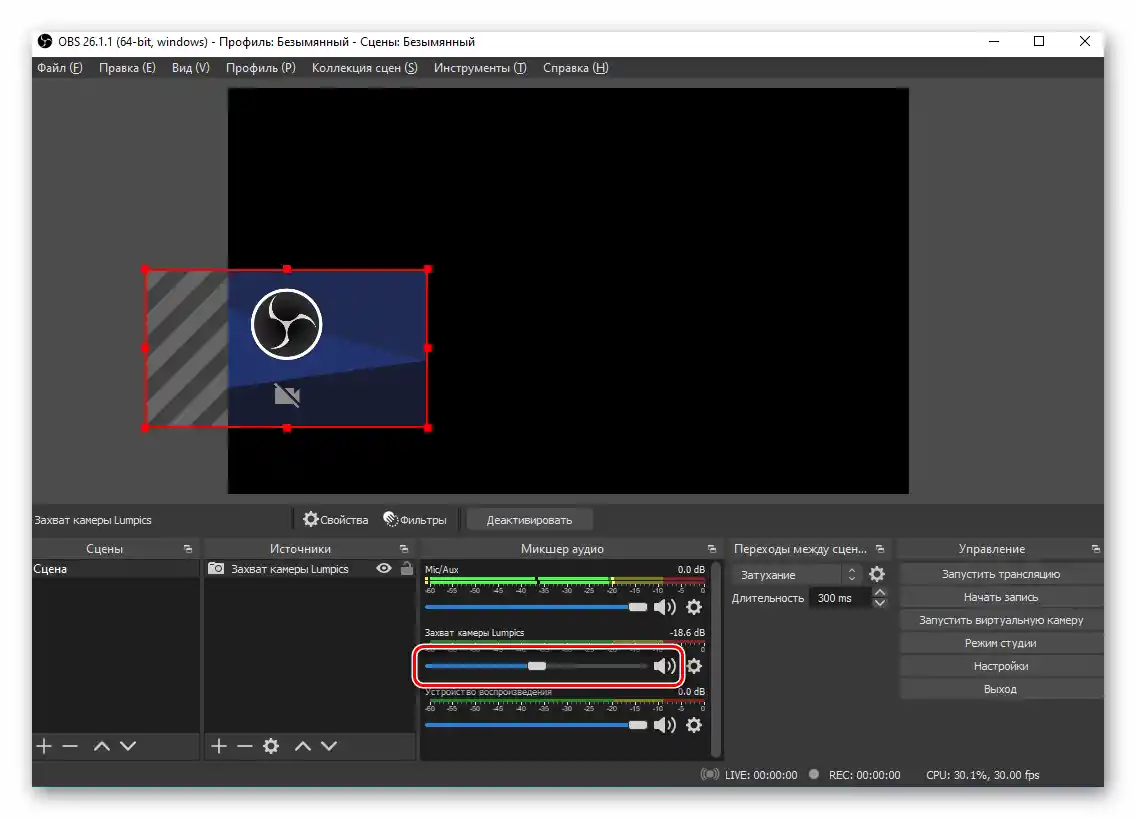This screenshot has width=1136, height=819.
Task: Select Захват камеры Lumpics source row
Action: click(x=309, y=569)
